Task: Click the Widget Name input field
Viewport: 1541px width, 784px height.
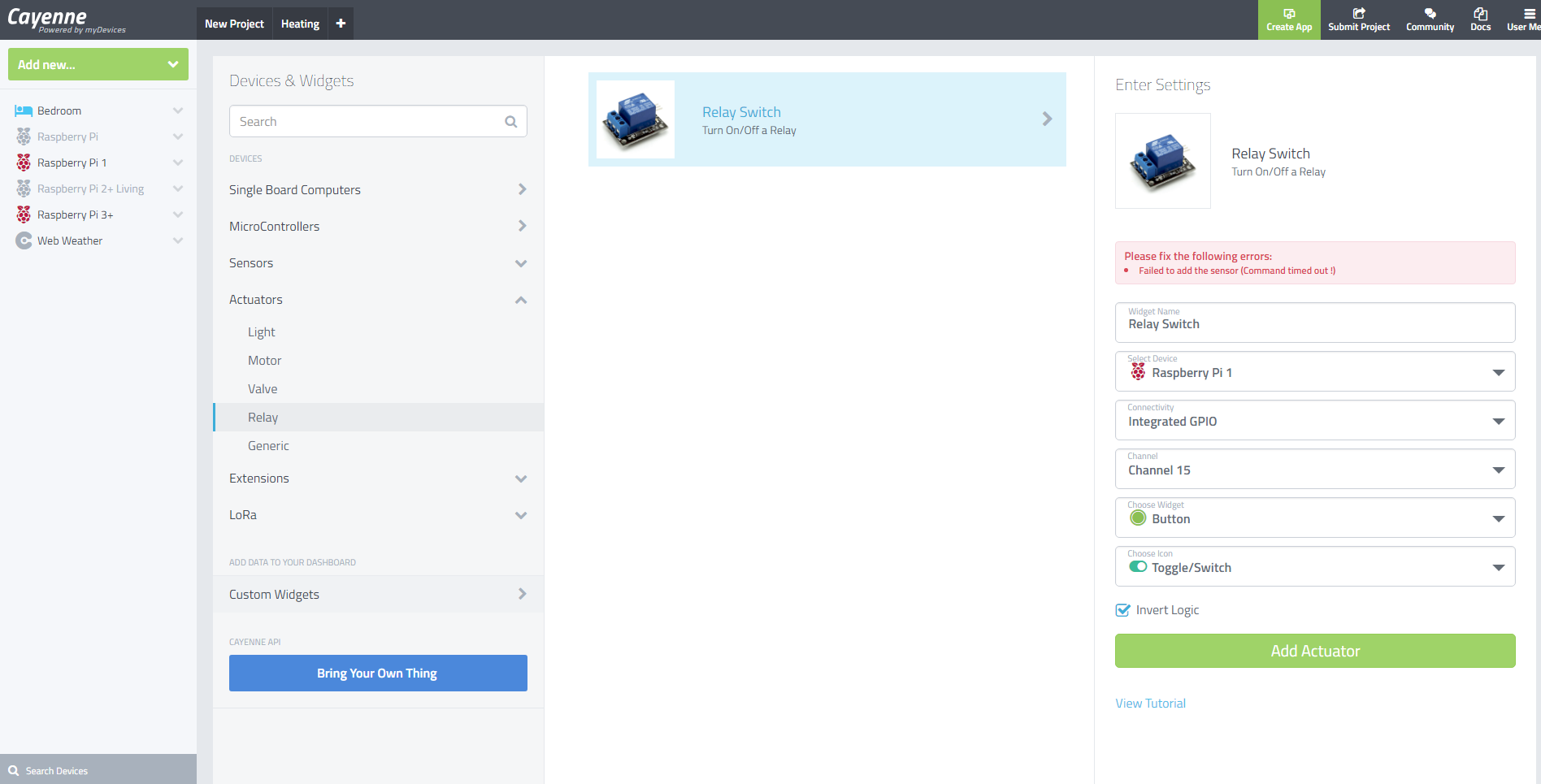Action: click(x=1315, y=323)
